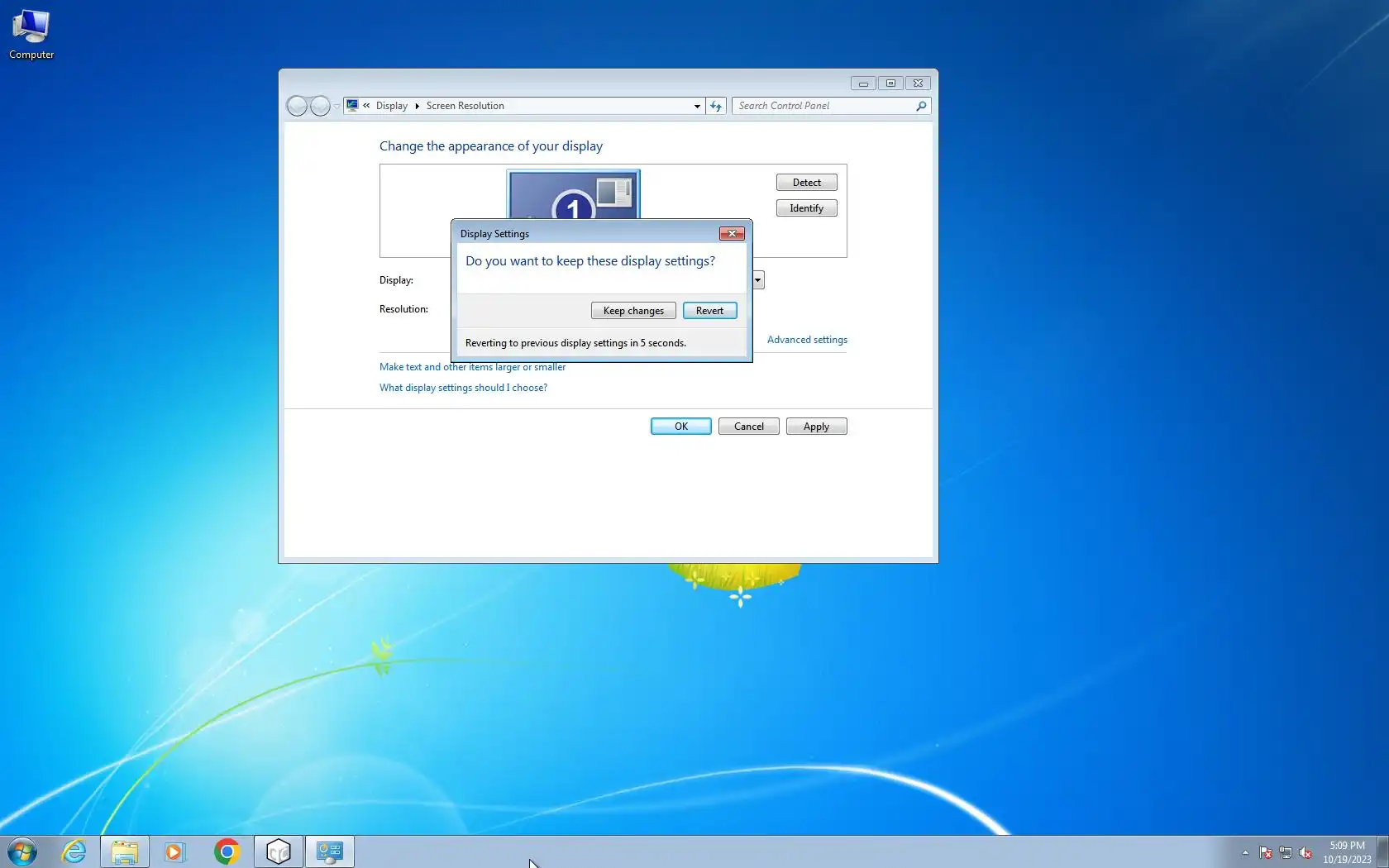
Task: Click the Back navigation arrow
Action: point(297,106)
